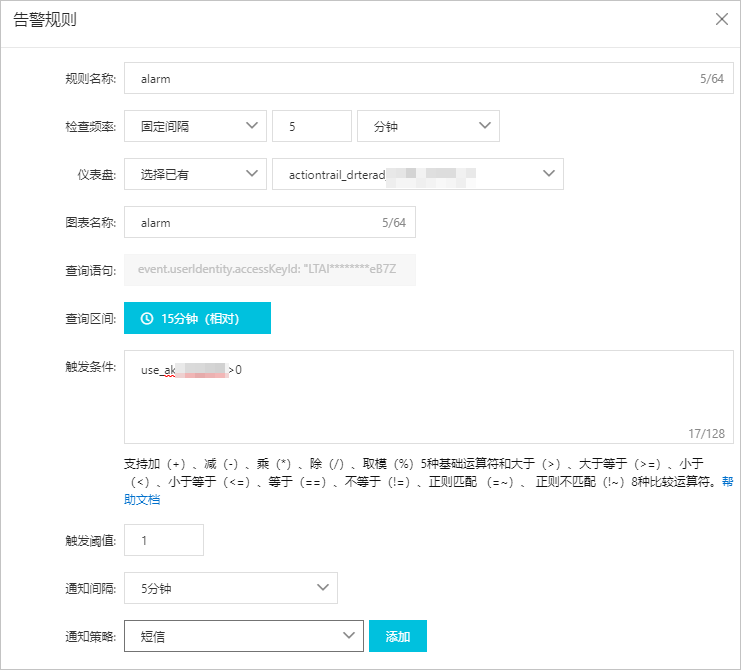This screenshot has width=741, height=670.
Task: Click the 触发条件 text area
Action: pyautogui.click(x=429, y=397)
